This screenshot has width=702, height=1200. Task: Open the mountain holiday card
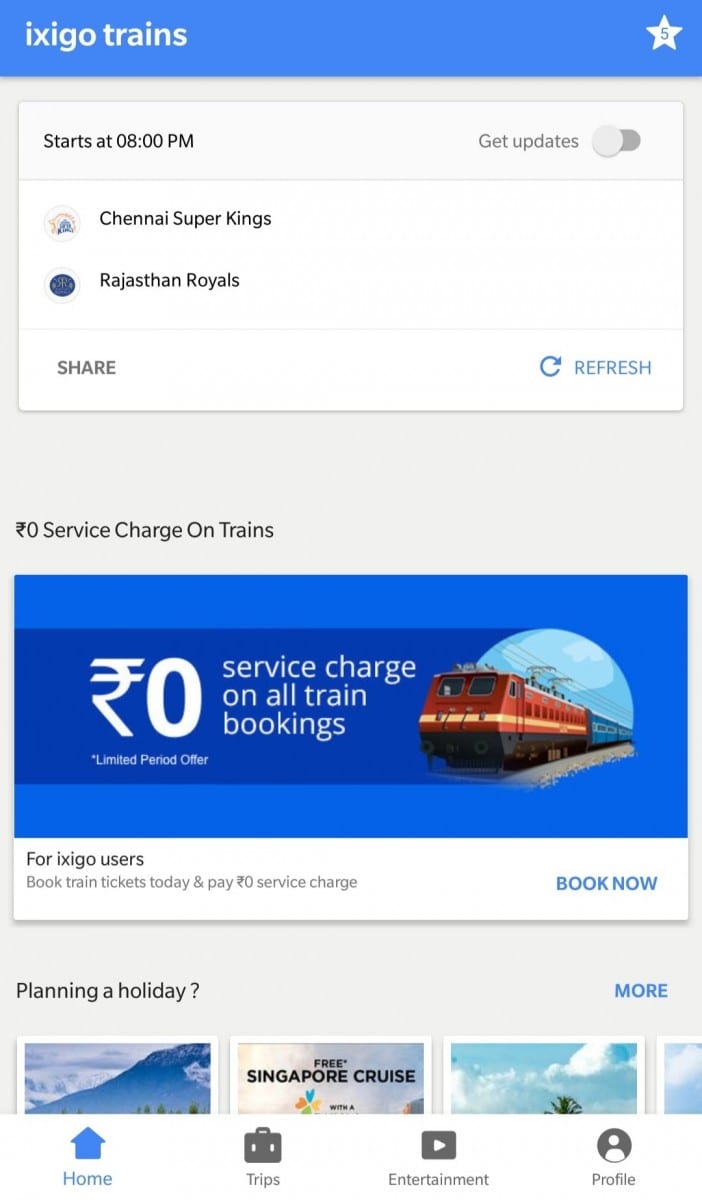118,1076
